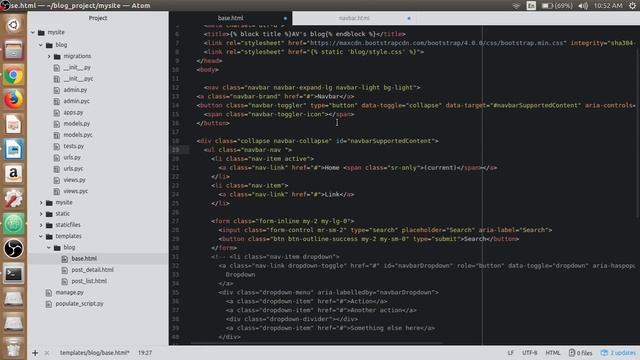The image size is (640, 360).
Task: Open views.pyc file
Action: click(x=76, y=191)
